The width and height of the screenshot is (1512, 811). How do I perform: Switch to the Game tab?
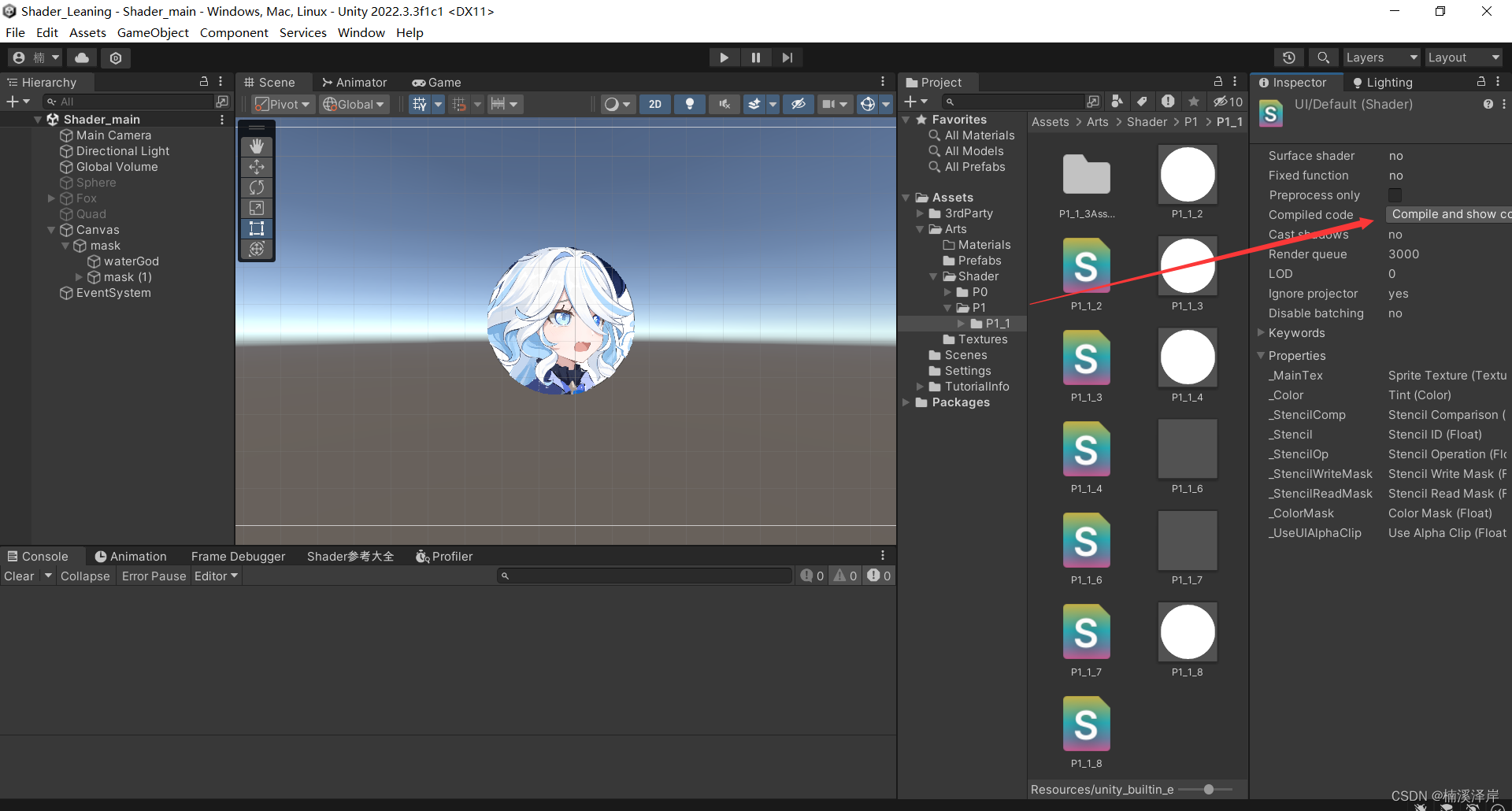coord(436,82)
